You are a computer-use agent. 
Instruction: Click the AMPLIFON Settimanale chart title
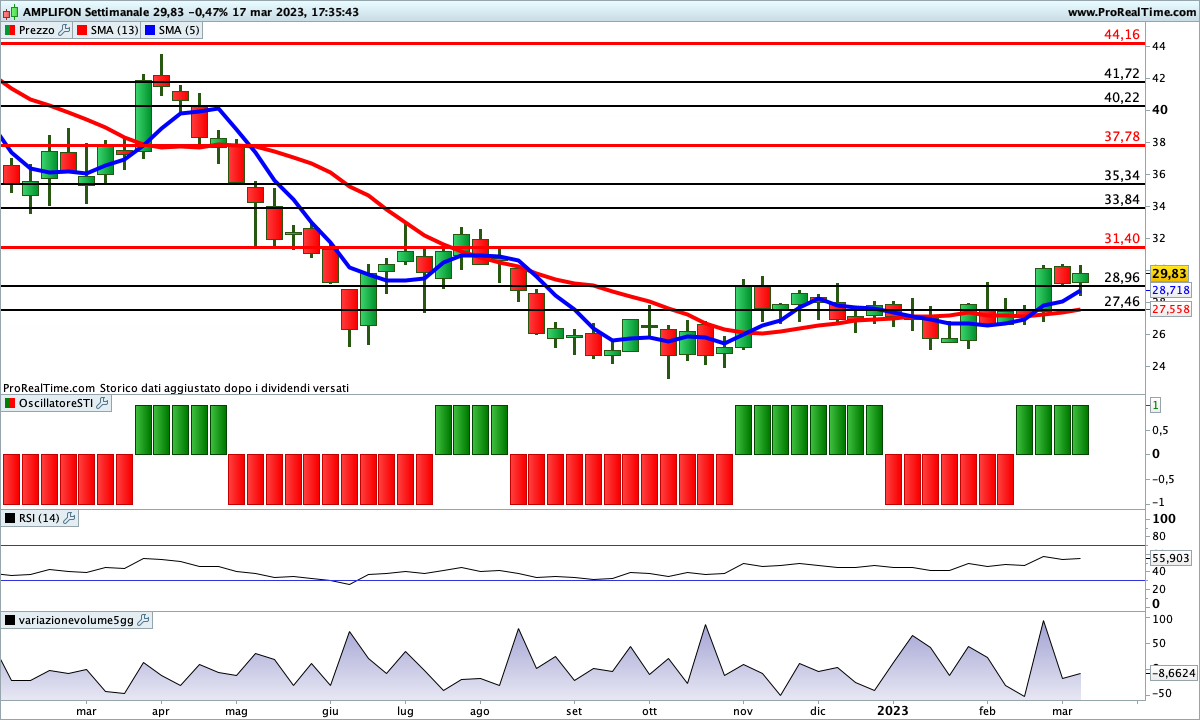pyautogui.click(x=84, y=12)
